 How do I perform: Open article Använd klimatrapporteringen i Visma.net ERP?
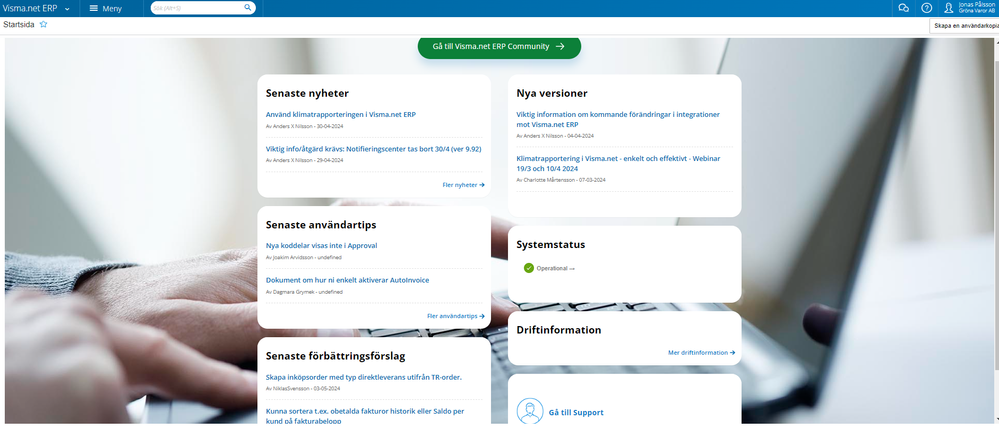pyautogui.click(x=341, y=115)
